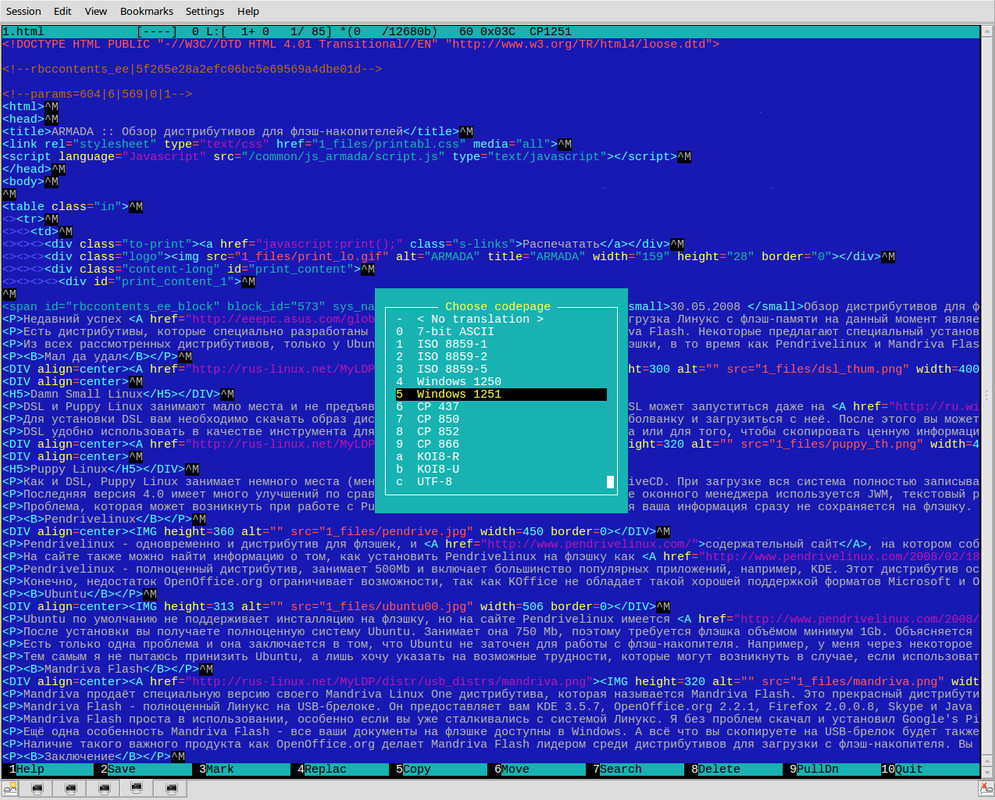
Task: Choose Windows 1250 codepage
Action: pos(501,381)
